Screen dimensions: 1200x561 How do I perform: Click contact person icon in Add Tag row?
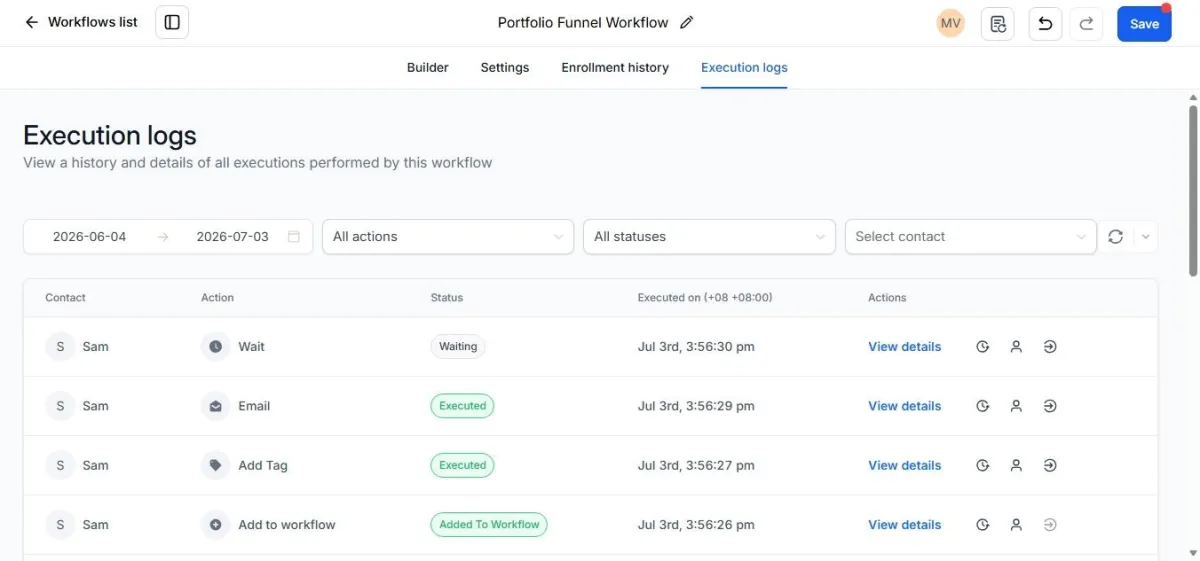click(1016, 465)
